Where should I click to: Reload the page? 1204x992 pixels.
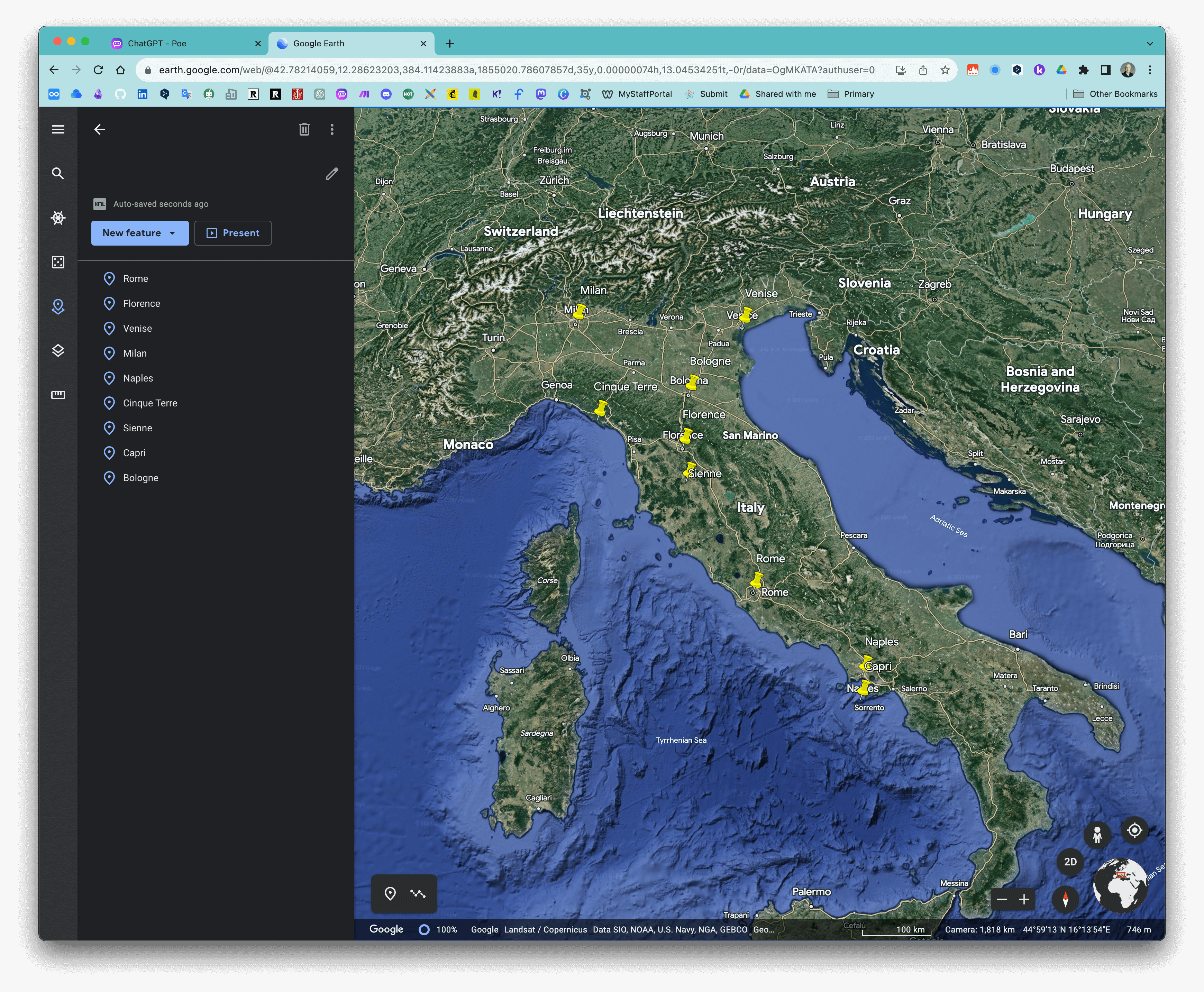(98, 70)
